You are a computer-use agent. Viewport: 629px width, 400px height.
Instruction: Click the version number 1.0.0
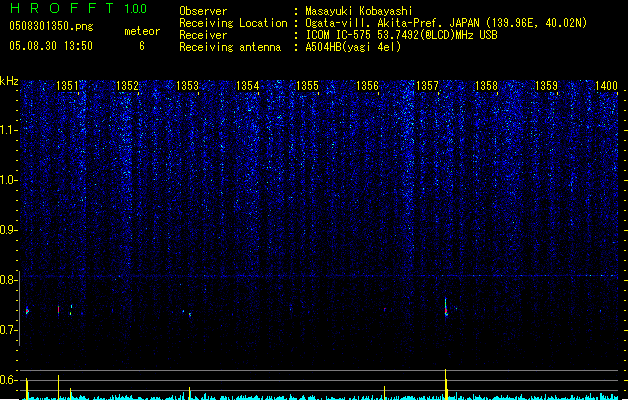(x=136, y=8)
